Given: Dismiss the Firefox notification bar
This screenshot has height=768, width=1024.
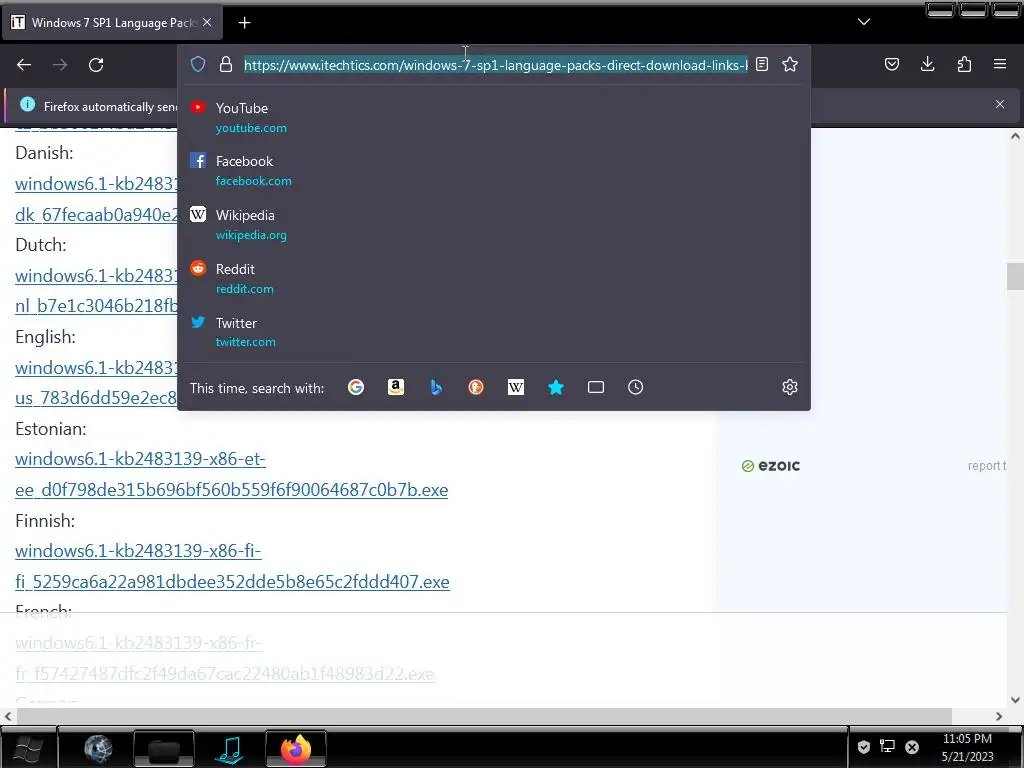Looking at the screenshot, I should tap(1000, 104).
